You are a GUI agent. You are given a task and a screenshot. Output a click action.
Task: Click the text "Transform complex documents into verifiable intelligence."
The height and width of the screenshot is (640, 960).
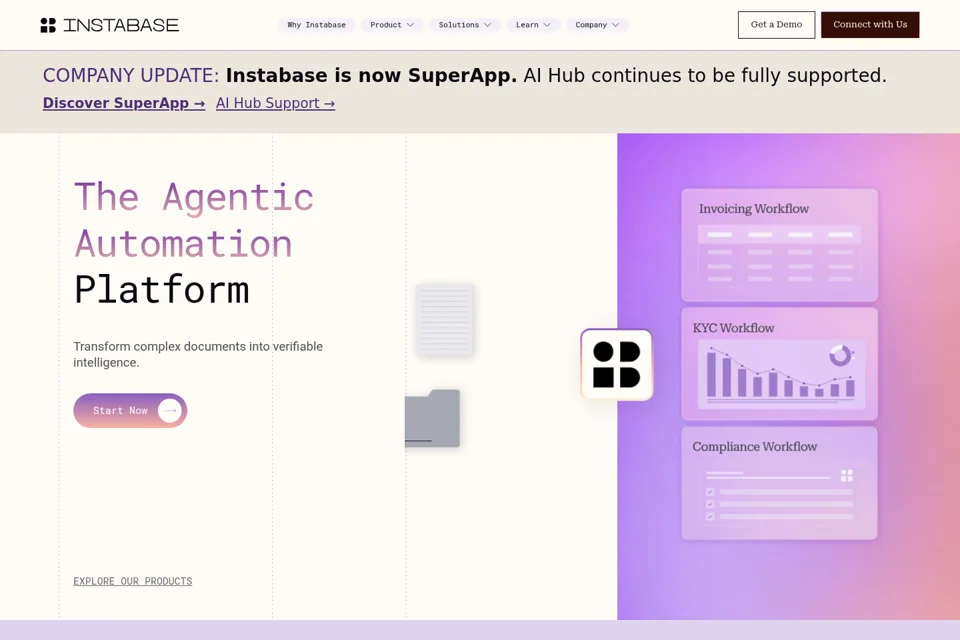click(x=198, y=354)
